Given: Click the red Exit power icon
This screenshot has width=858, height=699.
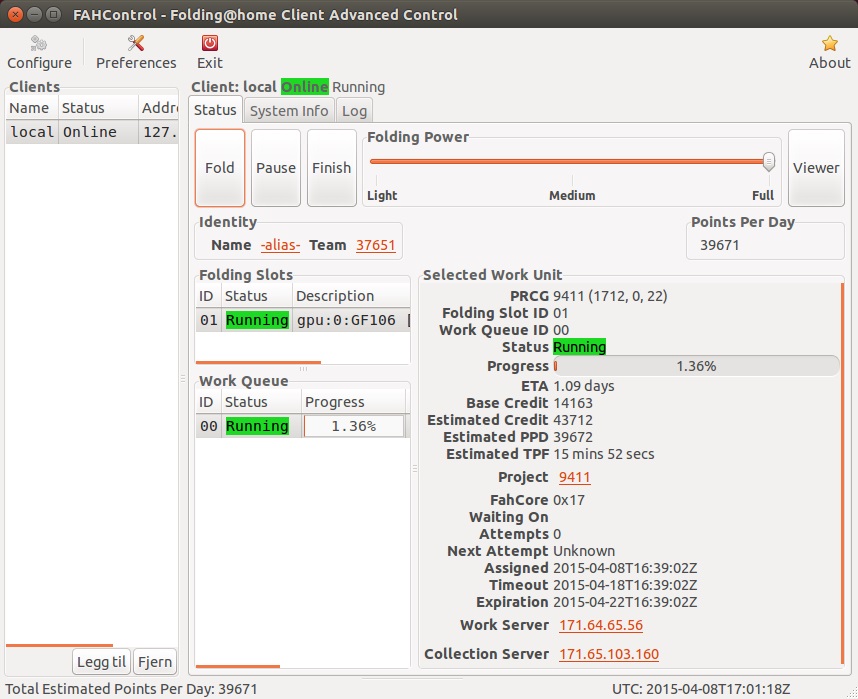Looking at the screenshot, I should tap(210, 43).
